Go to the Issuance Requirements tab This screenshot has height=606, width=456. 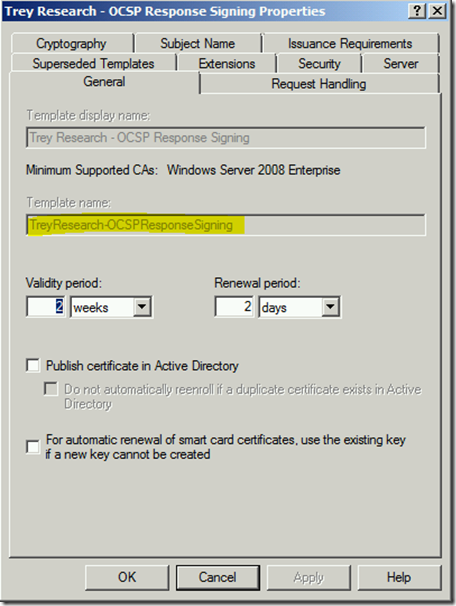(350, 44)
